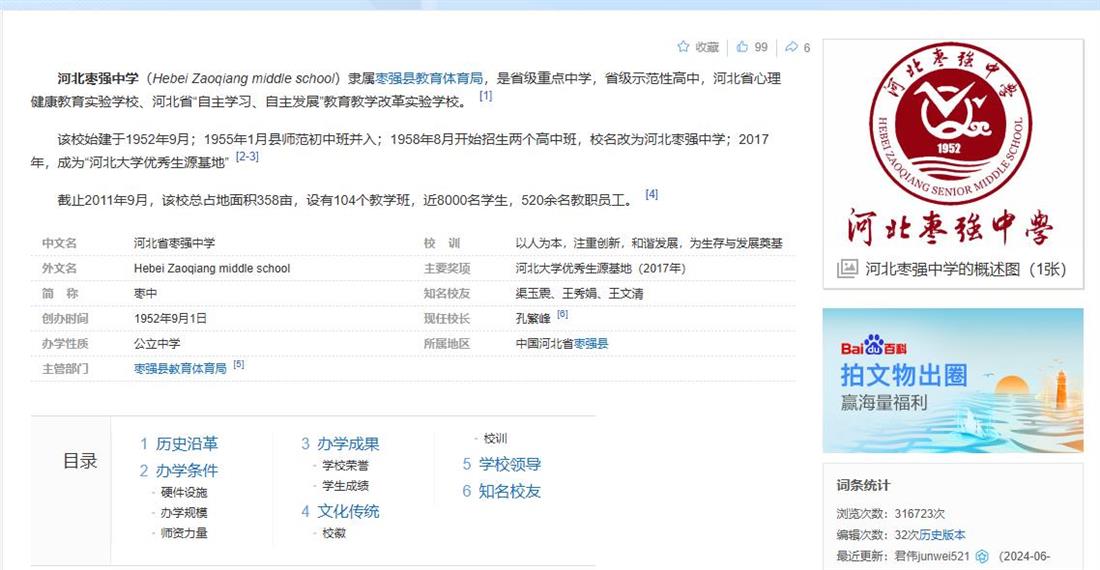Open the image gallery icon beside 概述图

point(847,269)
